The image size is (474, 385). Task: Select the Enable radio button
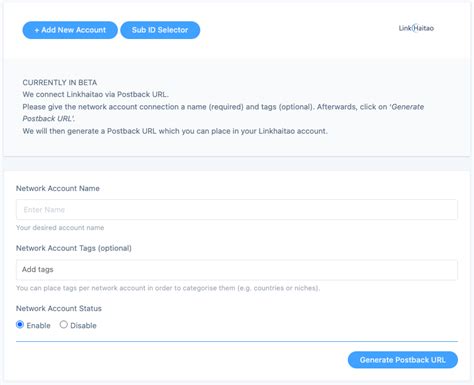tap(20, 325)
